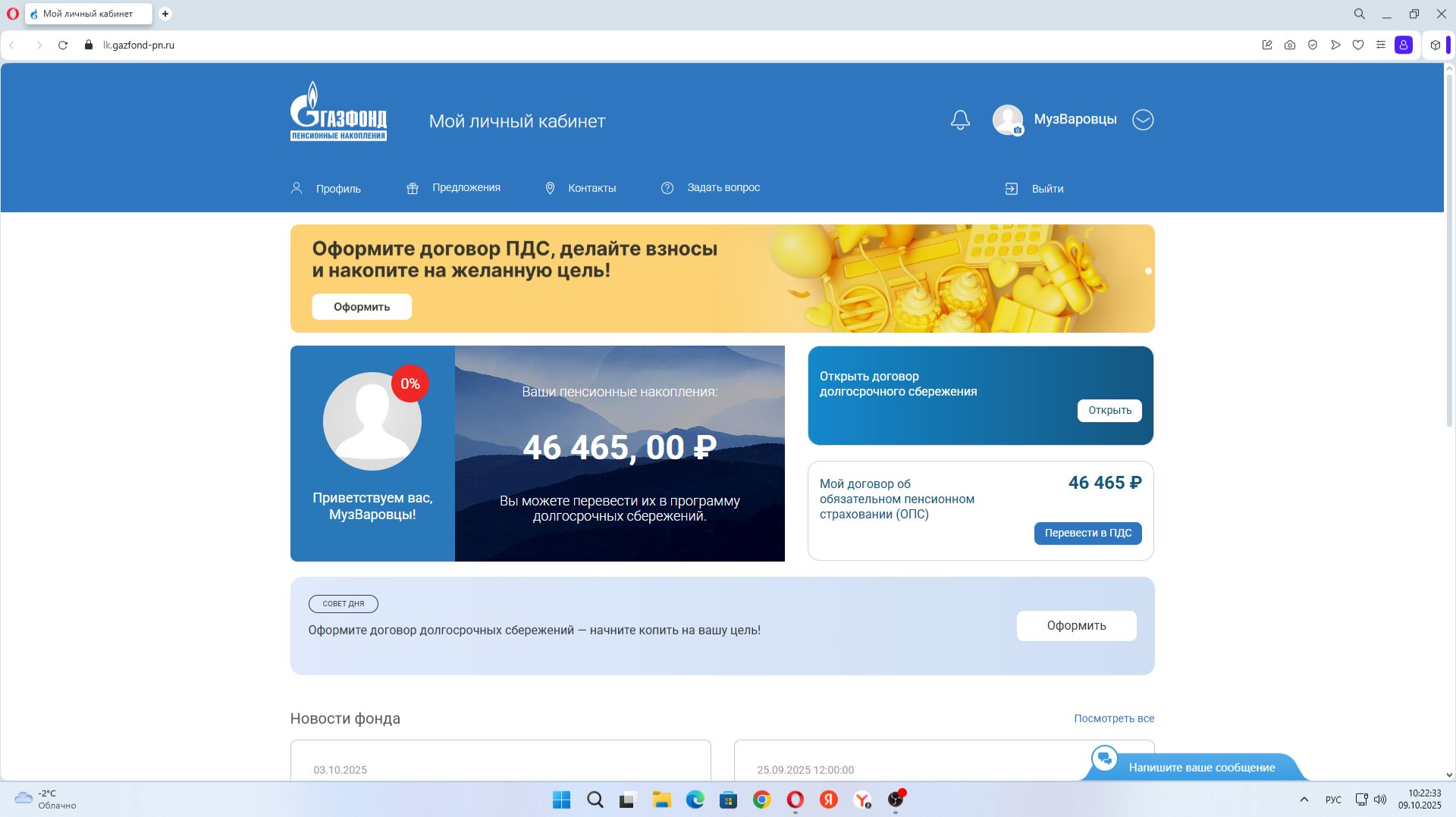Open a new tab with the plus button
The height and width of the screenshot is (817, 1456).
click(165, 14)
